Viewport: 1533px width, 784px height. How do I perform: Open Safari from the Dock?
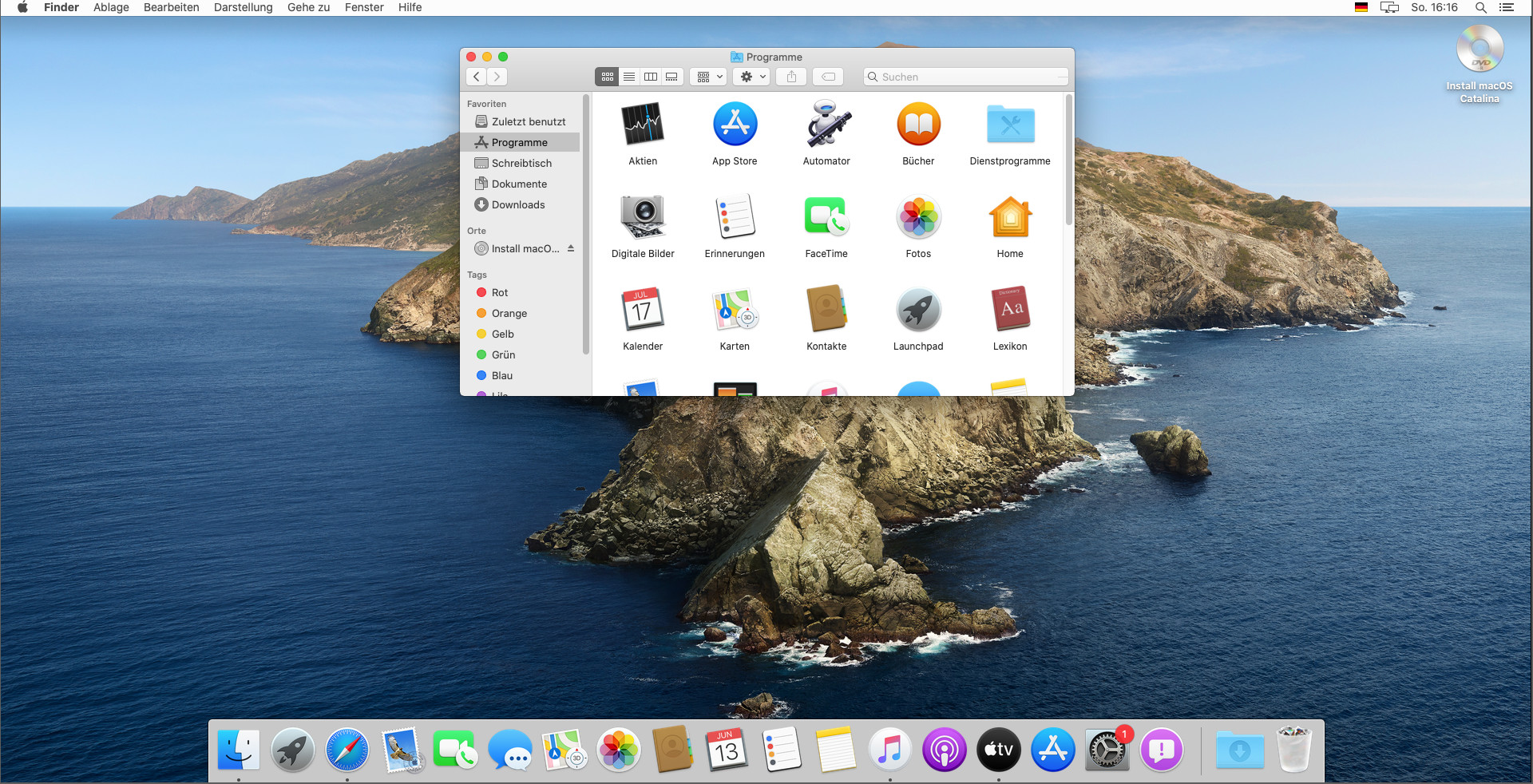[x=347, y=750]
